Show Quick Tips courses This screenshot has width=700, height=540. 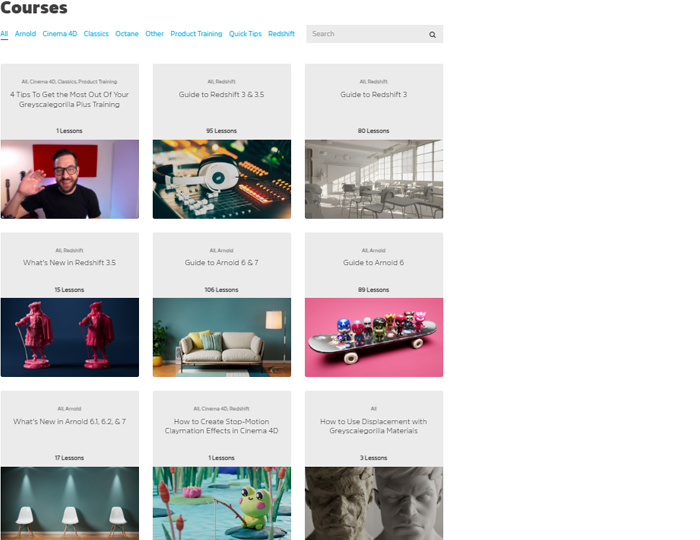click(245, 33)
